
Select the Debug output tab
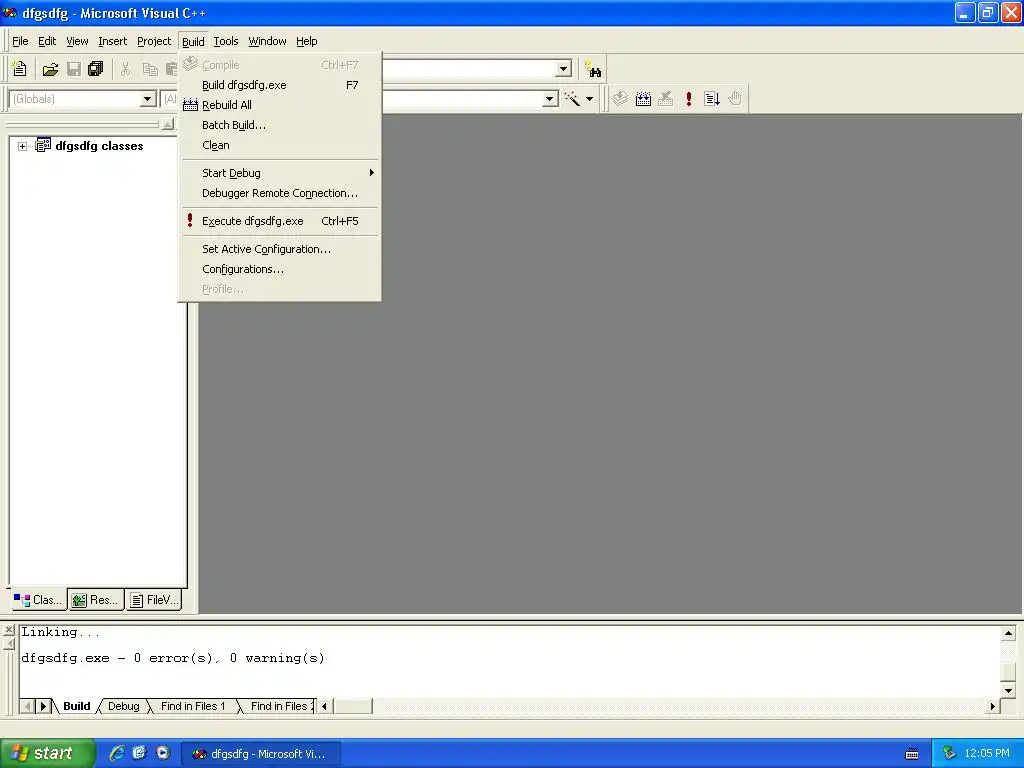(x=123, y=706)
